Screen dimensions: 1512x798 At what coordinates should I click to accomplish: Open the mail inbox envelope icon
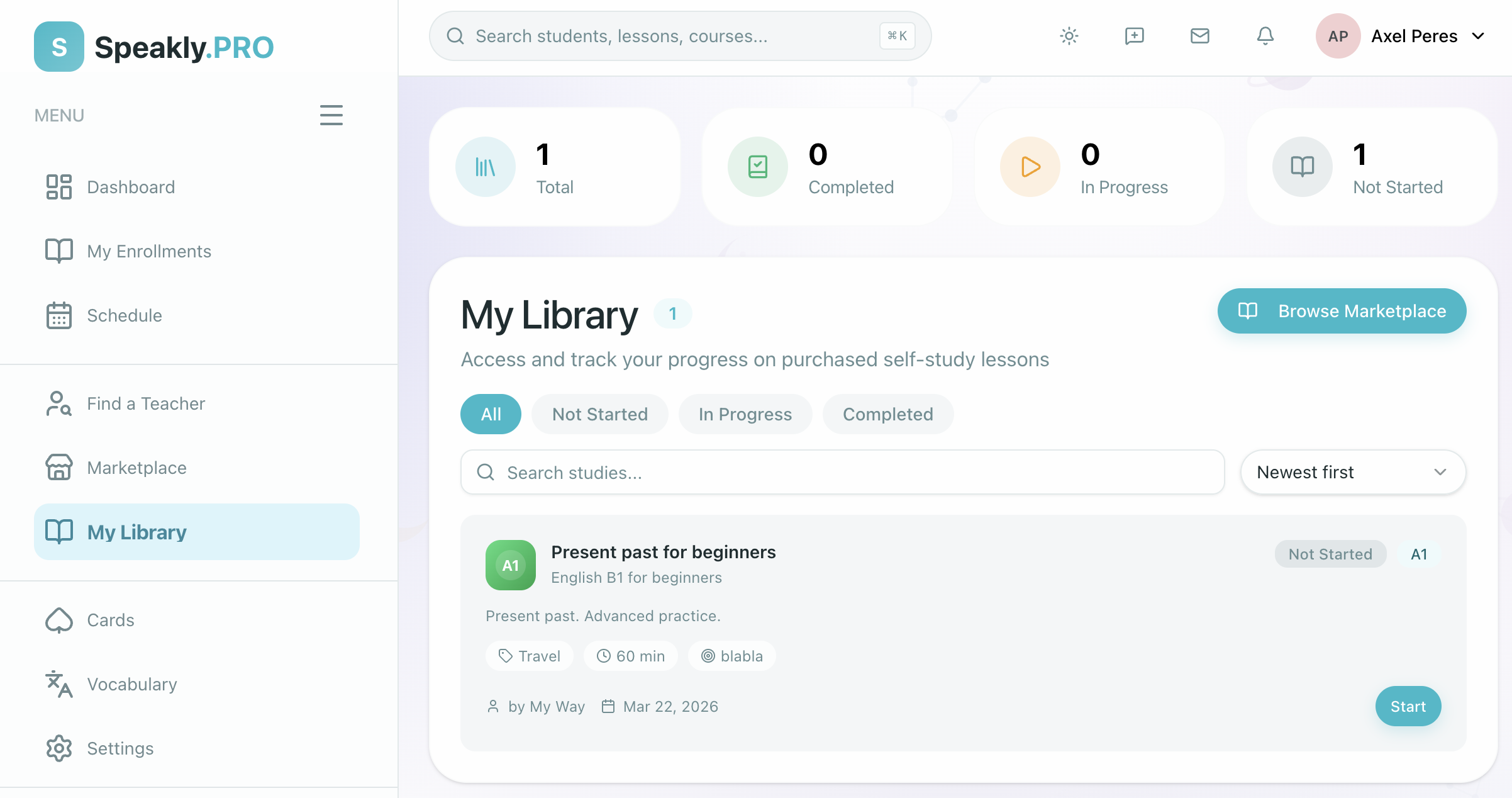[x=1199, y=36]
